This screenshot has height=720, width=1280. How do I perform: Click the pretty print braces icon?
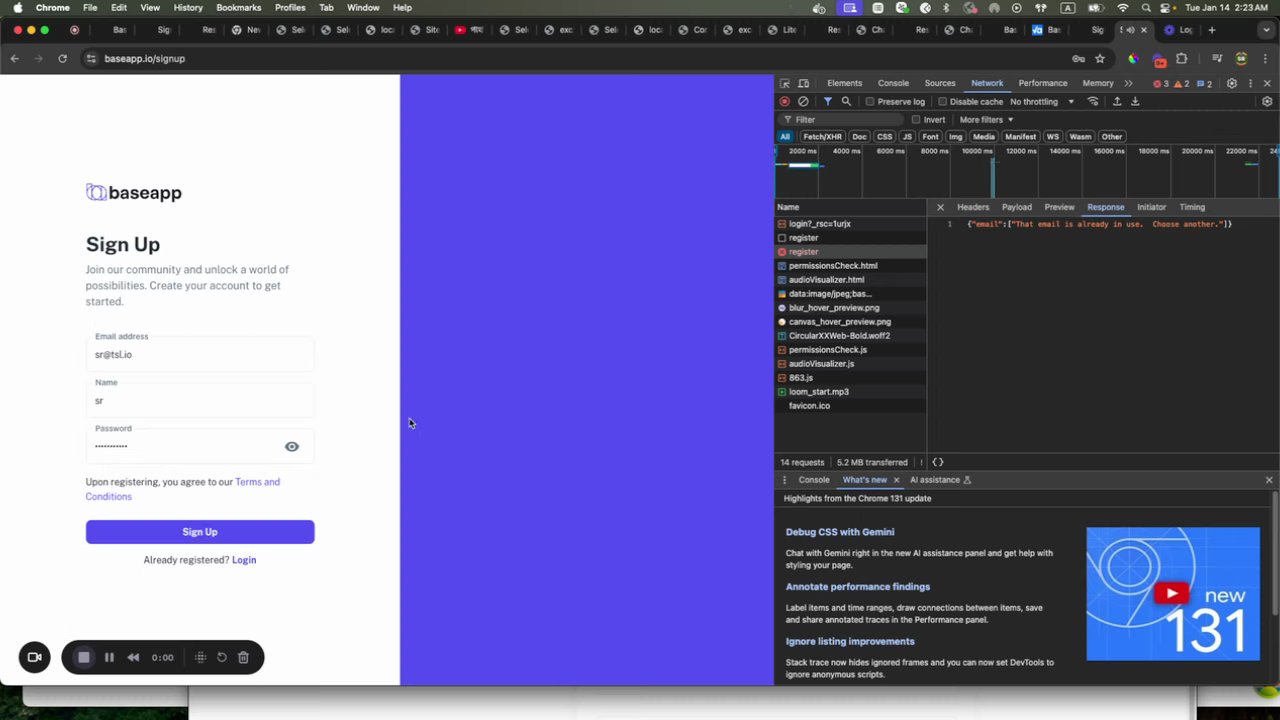[938, 462]
